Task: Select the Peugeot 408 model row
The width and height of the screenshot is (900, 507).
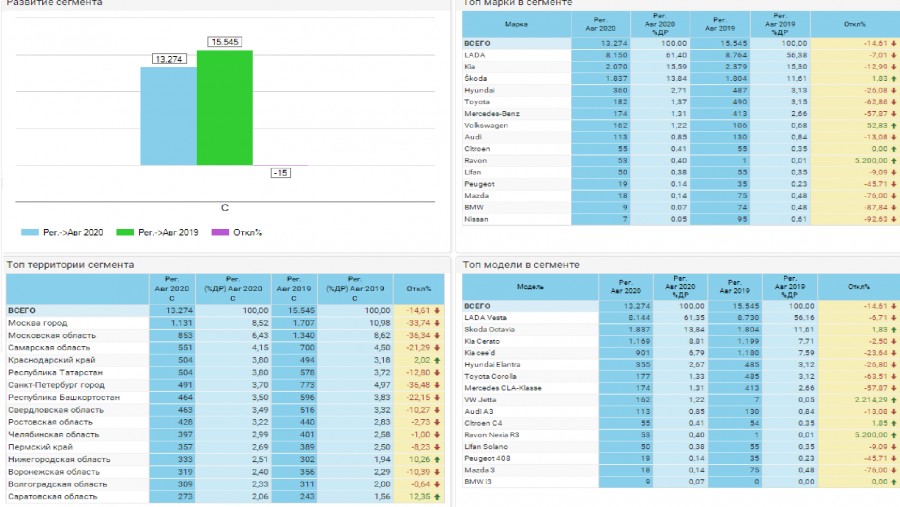Action: [x=681, y=459]
